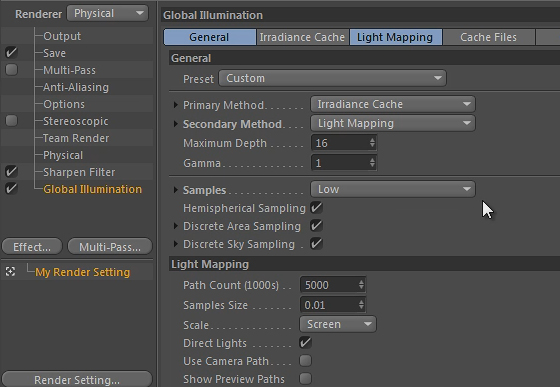Select Sharpen Filter in the list
Screen dimensions: 560x387
click(79, 172)
